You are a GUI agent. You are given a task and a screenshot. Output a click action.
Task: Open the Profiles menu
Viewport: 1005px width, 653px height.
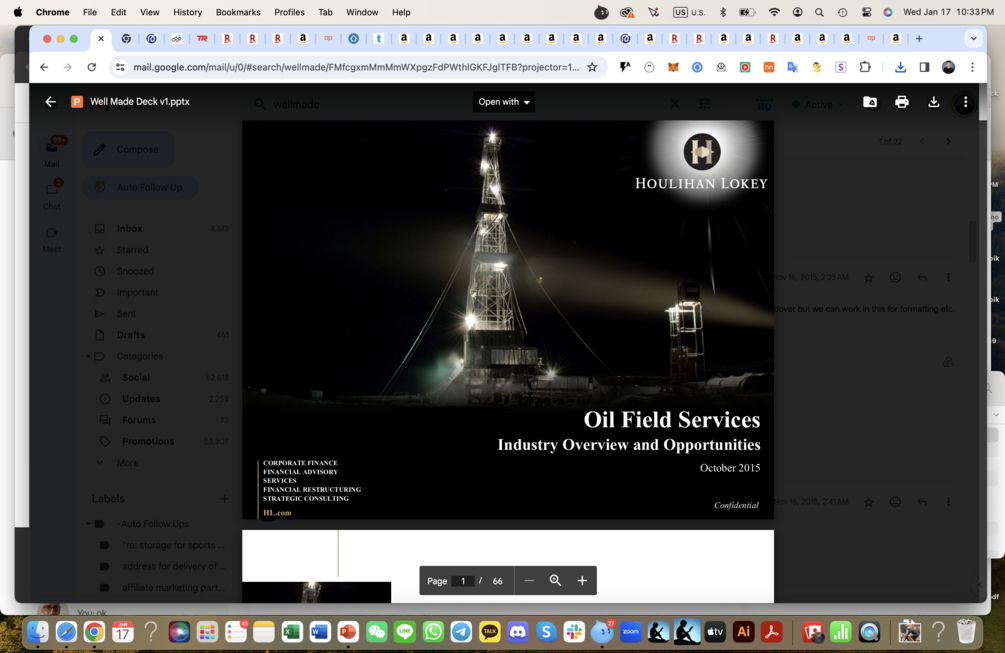pos(289,12)
